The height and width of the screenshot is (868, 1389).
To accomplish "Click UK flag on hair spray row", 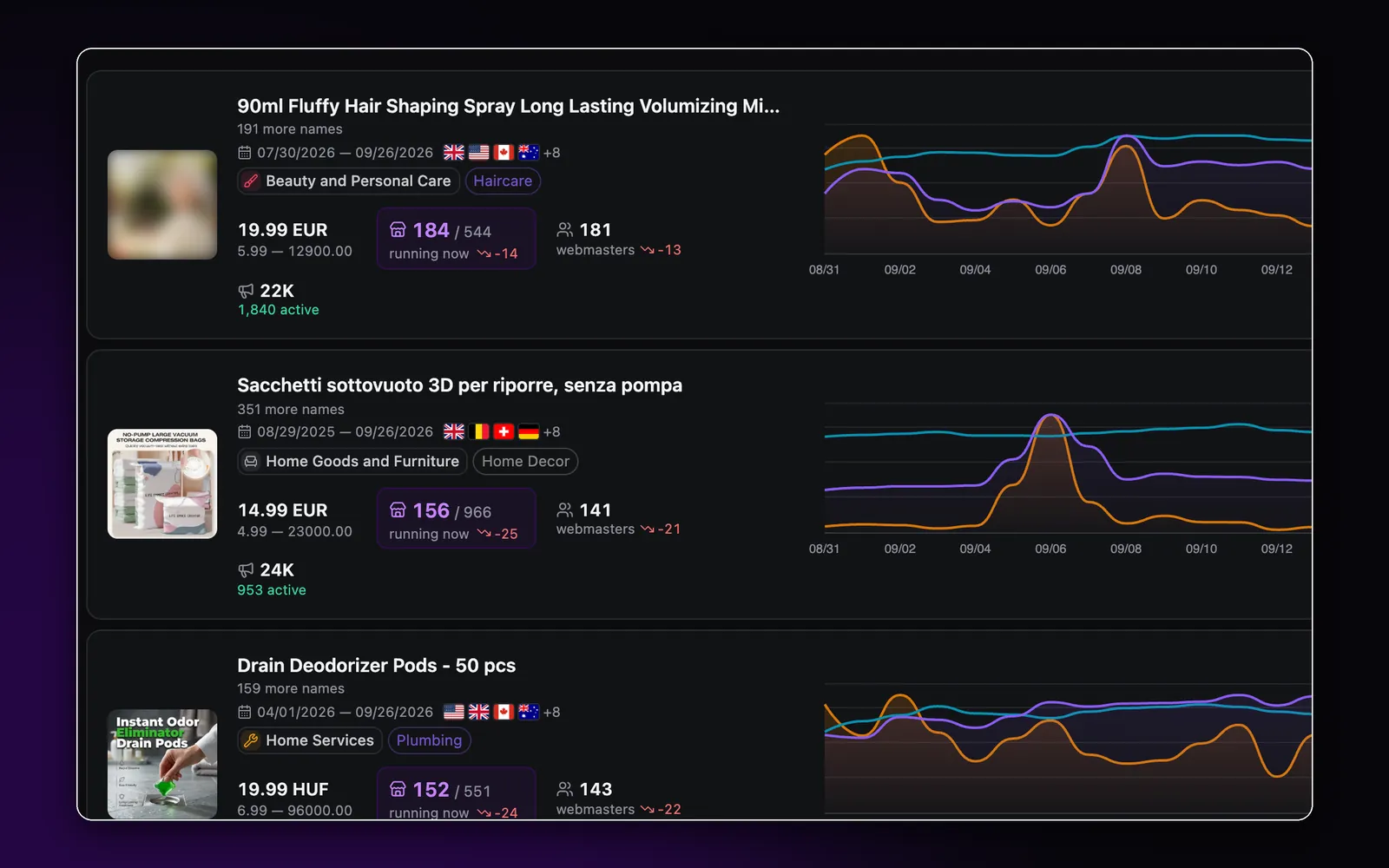I will tap(454, 153).
